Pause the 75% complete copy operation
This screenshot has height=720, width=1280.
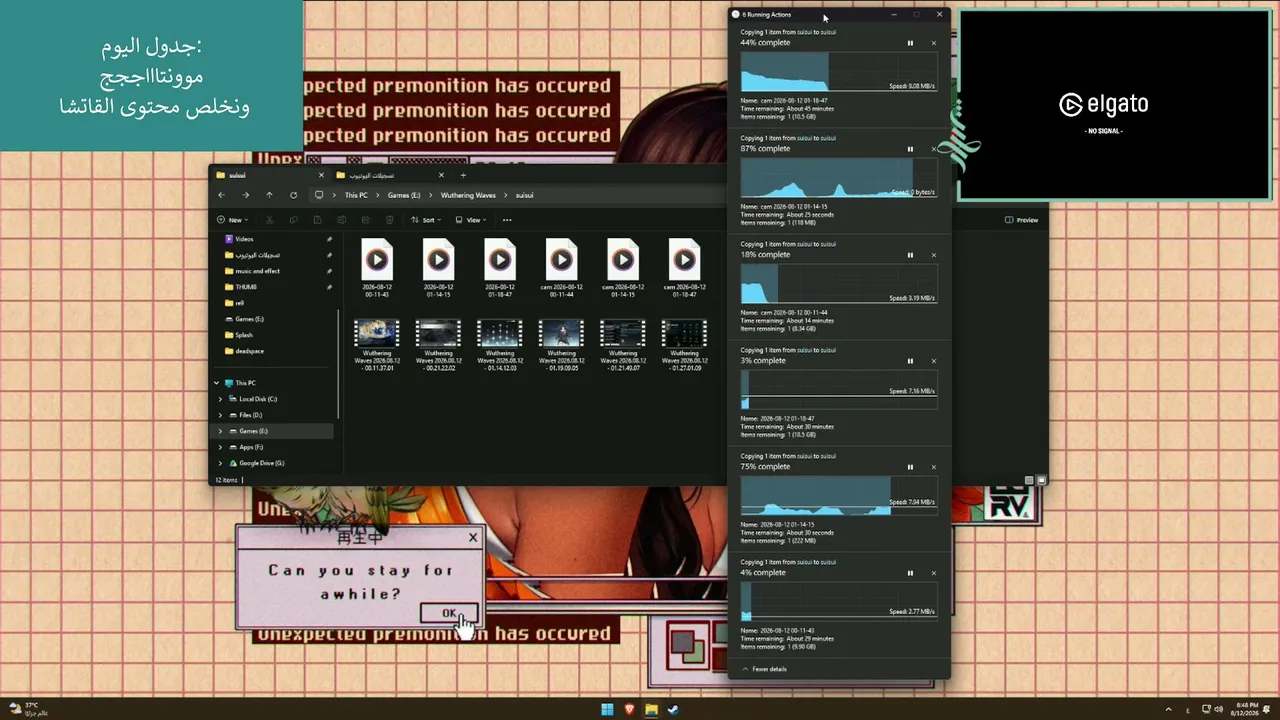910,467
